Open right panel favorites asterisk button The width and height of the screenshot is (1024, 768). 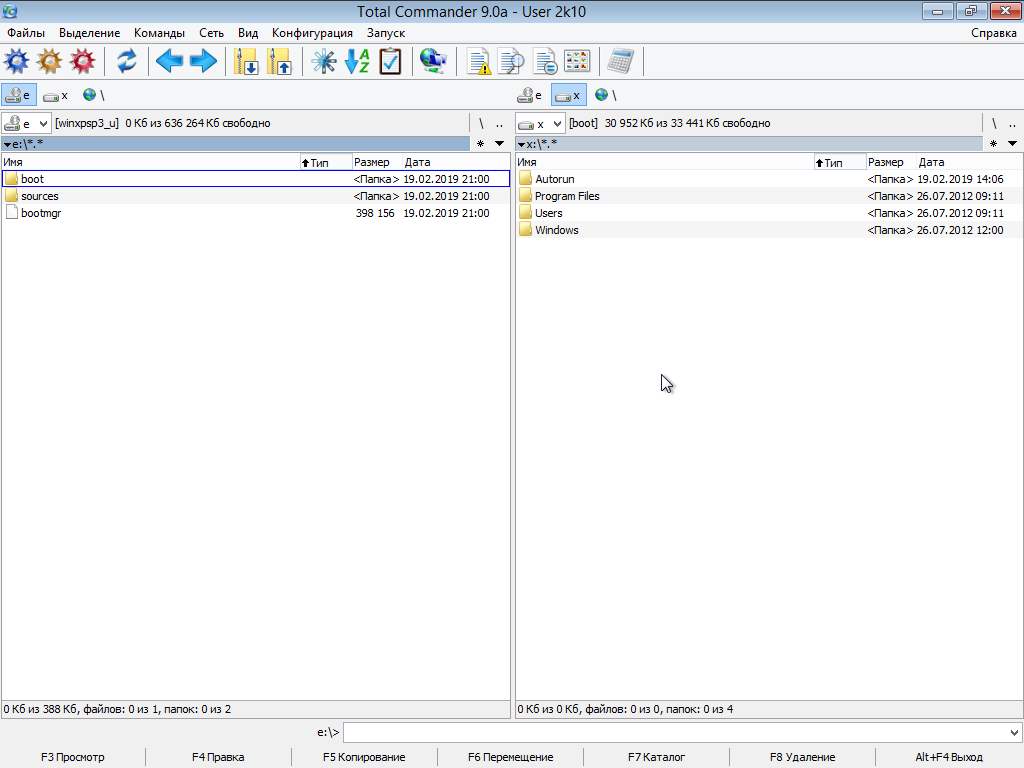tap(993, 144)
